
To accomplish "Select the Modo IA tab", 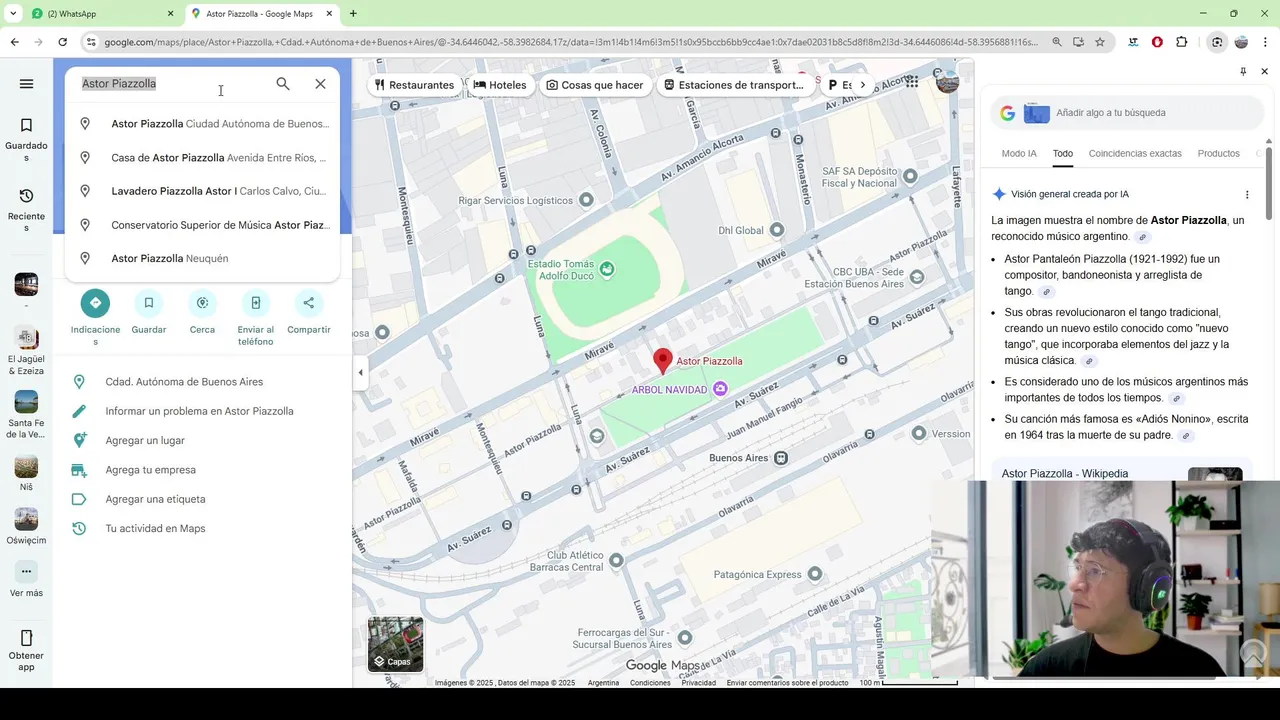I will [x=1019, y=154].
